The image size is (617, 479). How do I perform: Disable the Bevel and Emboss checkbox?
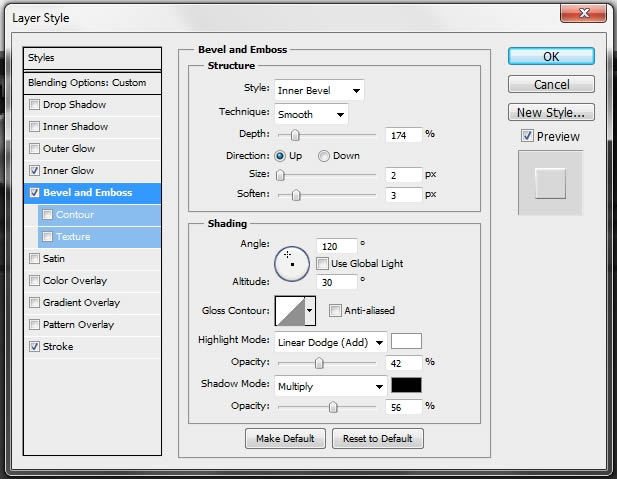point(35,193)
